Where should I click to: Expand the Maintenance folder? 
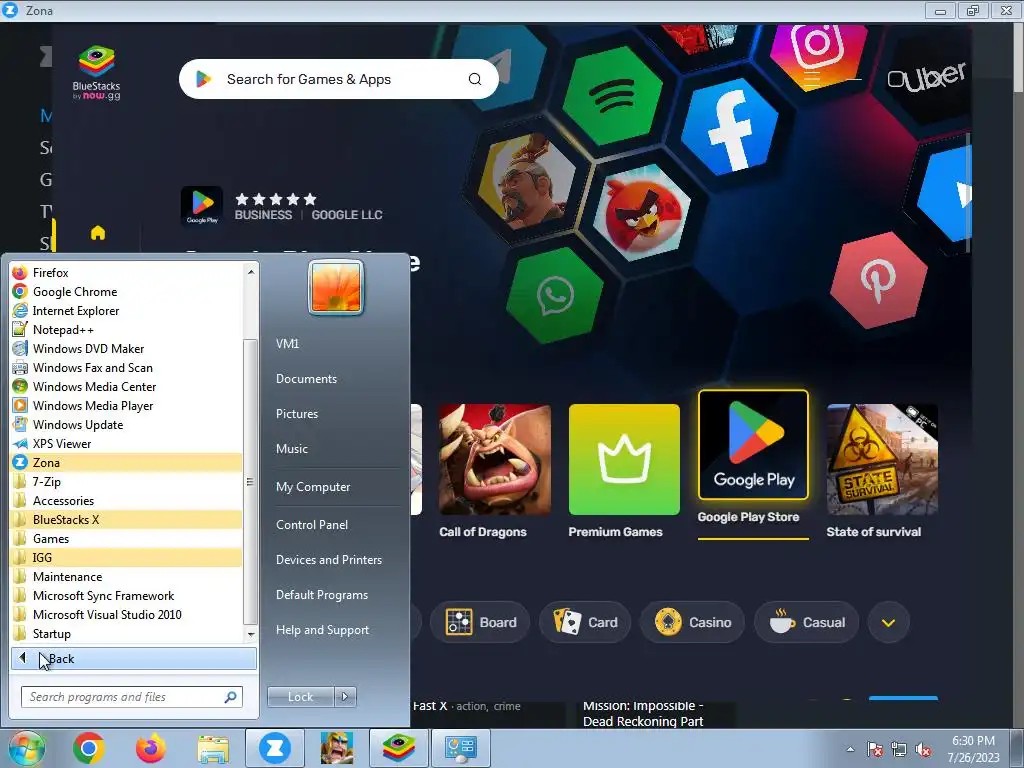click(x=126, y=577)
